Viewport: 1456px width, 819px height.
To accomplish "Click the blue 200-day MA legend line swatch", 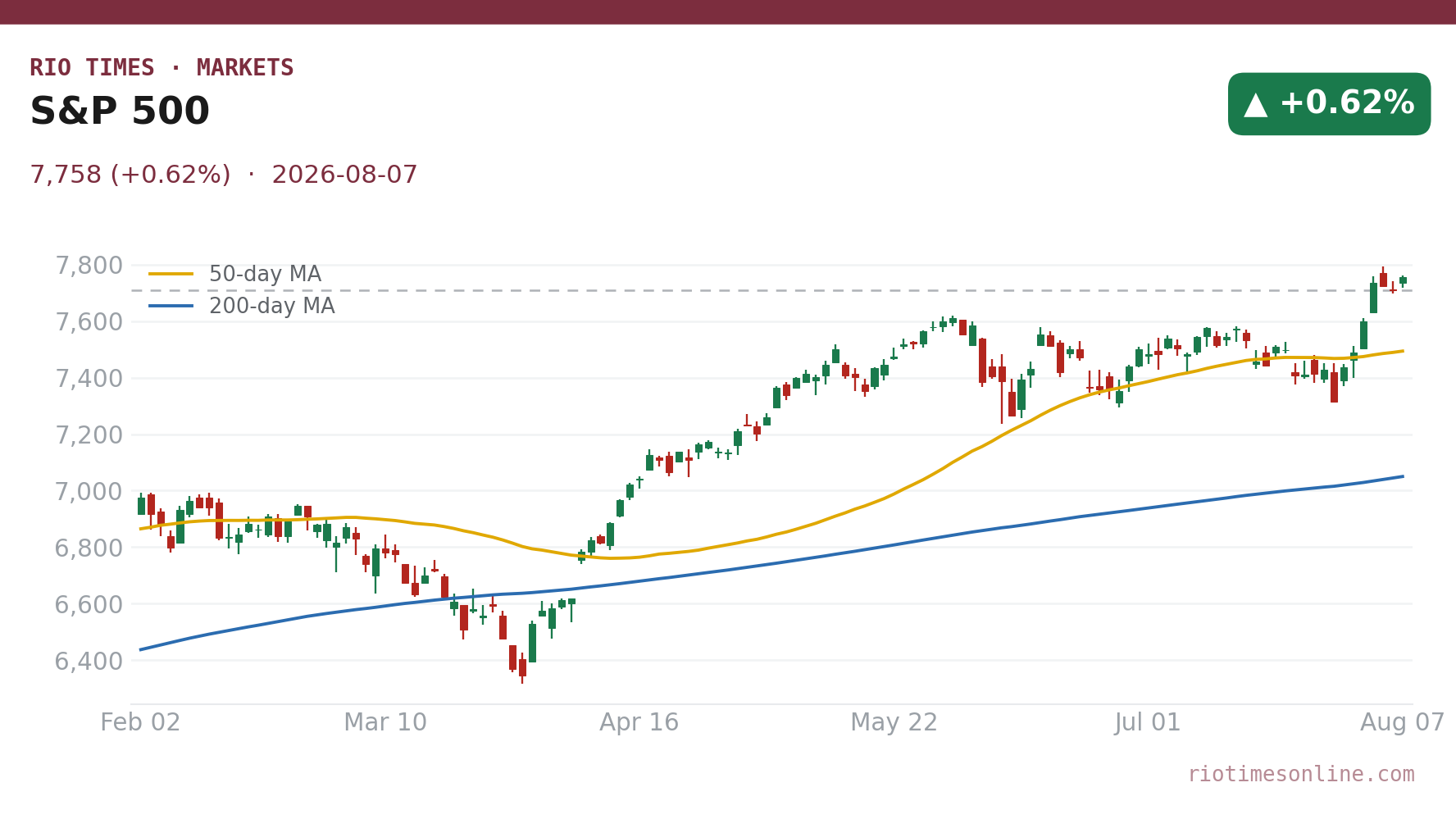I will 171,307.
